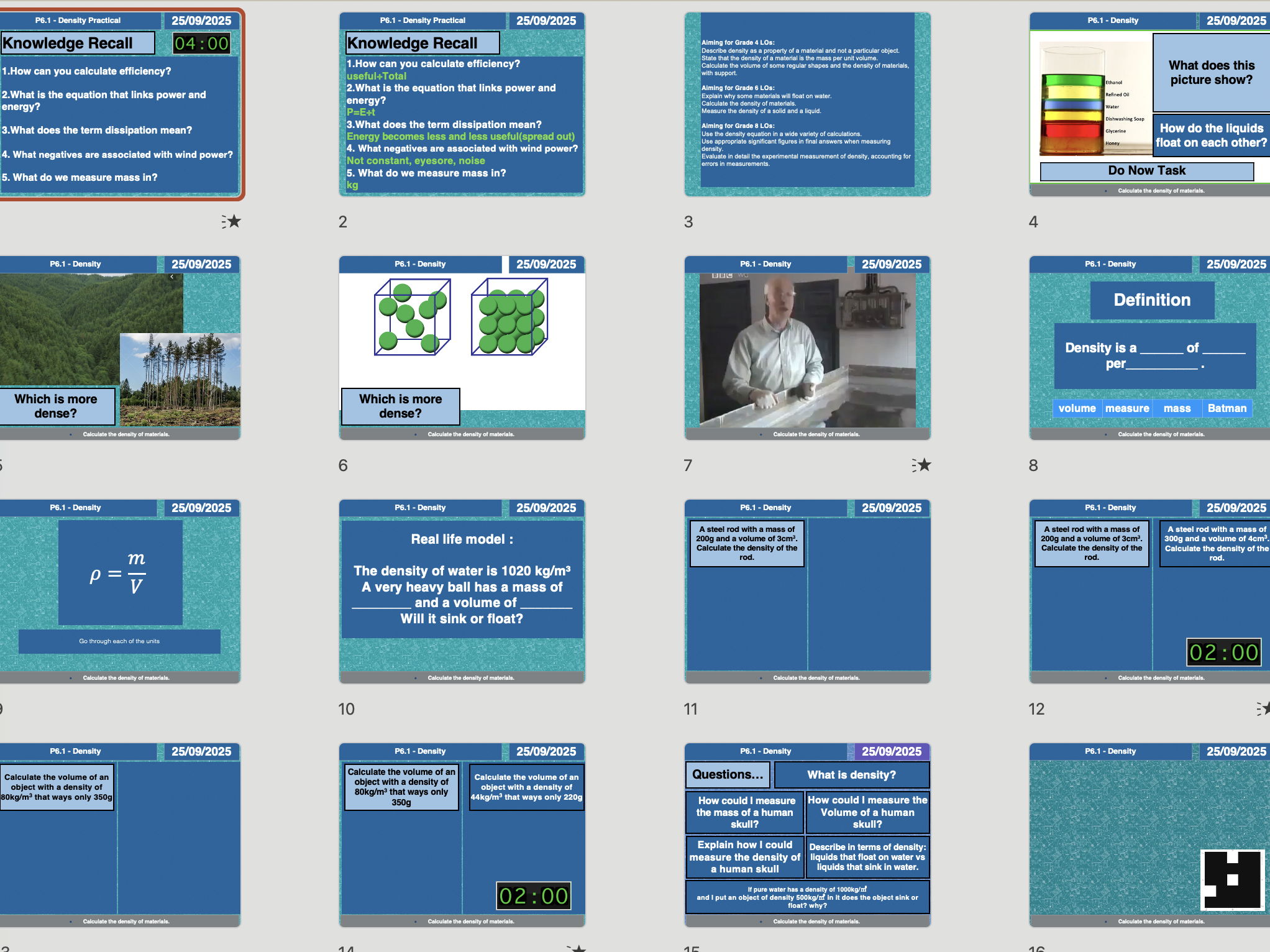Select the 'Real life model' slide
1270x952 pixels.
pyautogui.click(x=462, y=591)
